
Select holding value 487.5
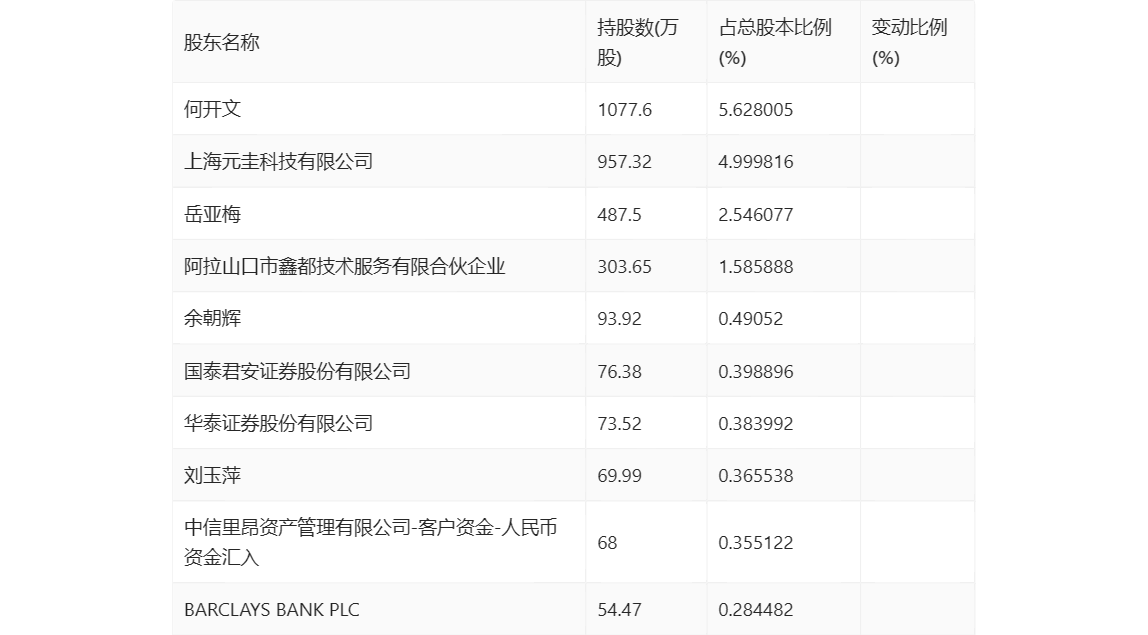click(619, 215)
